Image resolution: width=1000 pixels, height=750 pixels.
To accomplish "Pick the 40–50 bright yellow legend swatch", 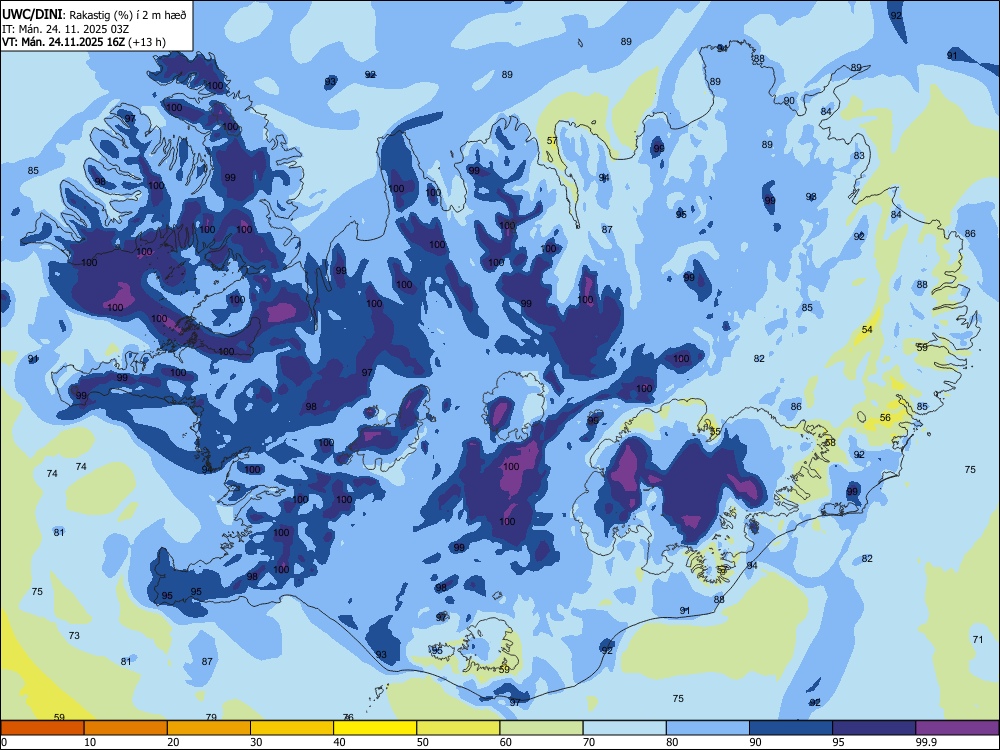I will (375, 728).
